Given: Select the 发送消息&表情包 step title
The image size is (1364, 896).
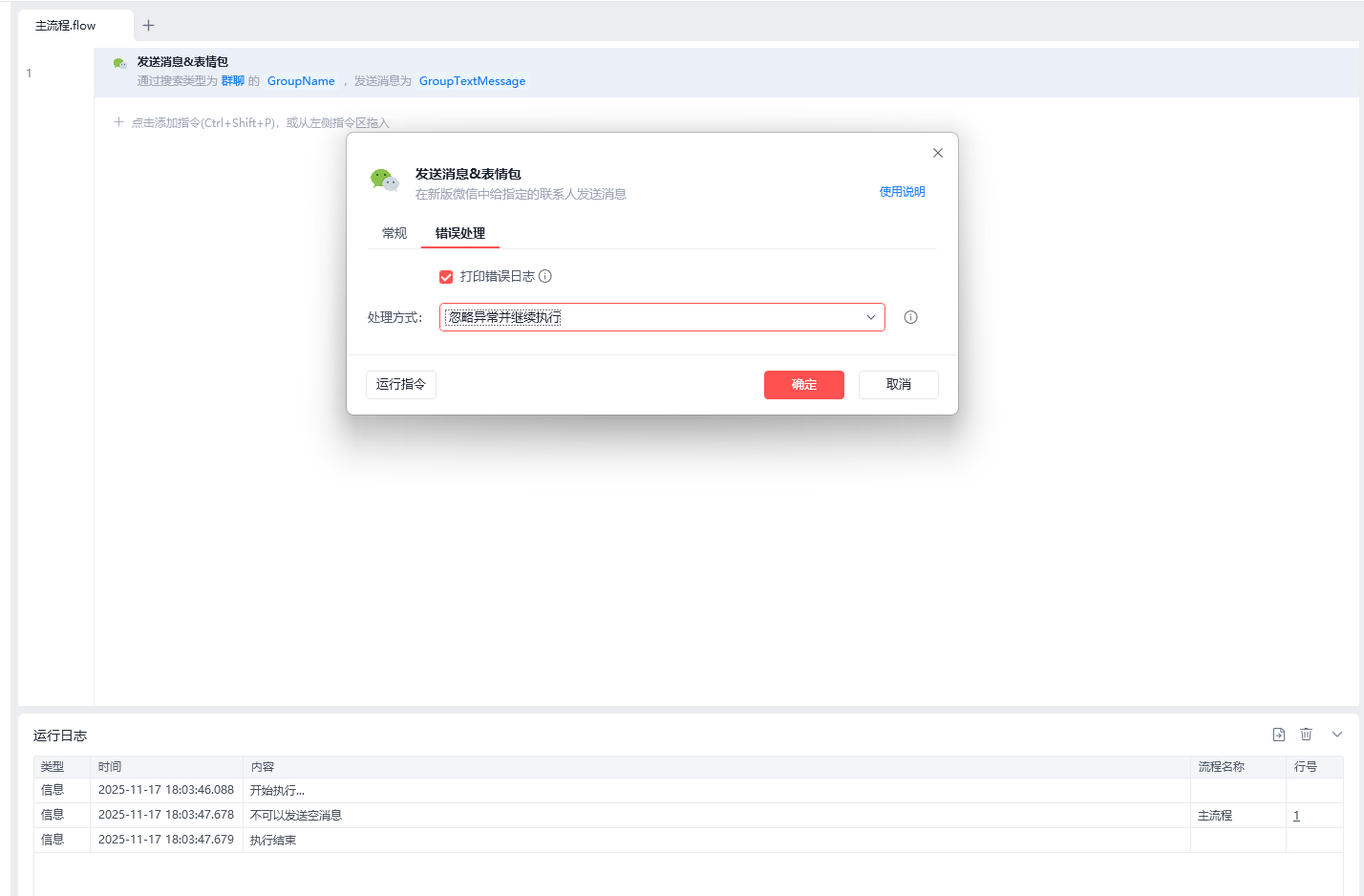Looking at the screenshot, I should click(x=182, y=62).
